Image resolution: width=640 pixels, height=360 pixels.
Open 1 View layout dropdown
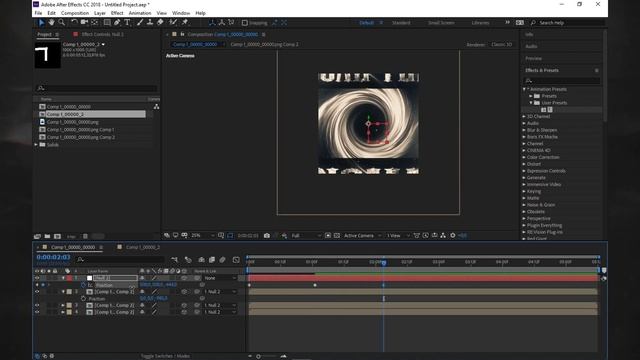pyautogui.click(x=398, y=236)
